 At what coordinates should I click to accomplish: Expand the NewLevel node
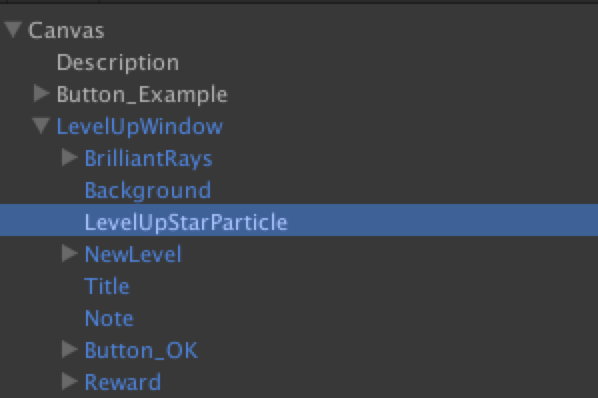pos(70,254)
